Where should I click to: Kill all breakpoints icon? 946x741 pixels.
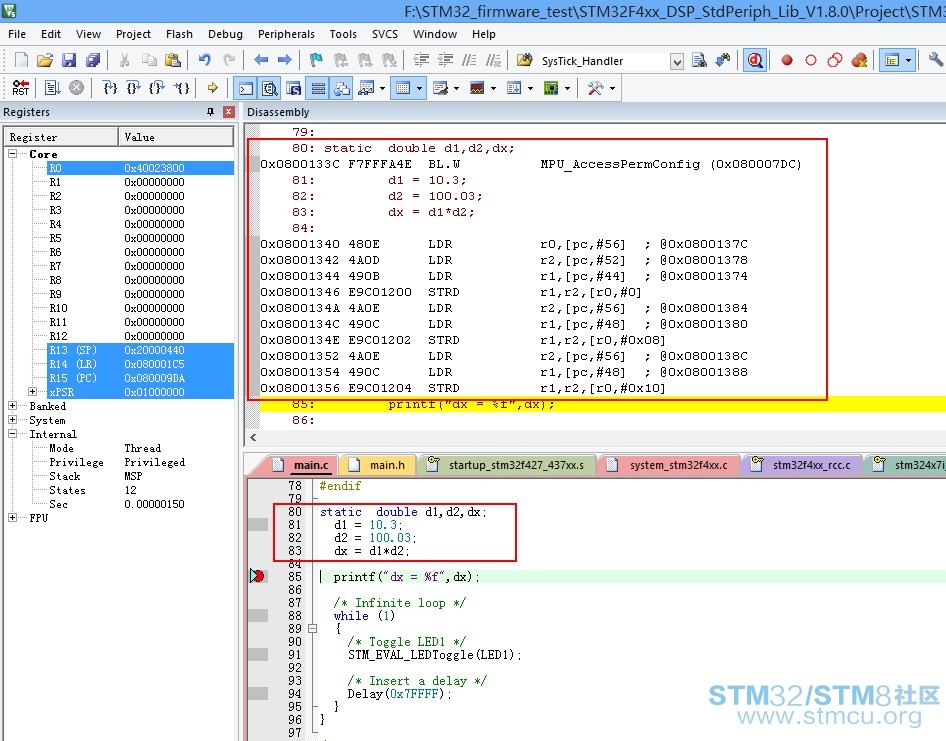[859, 60]
